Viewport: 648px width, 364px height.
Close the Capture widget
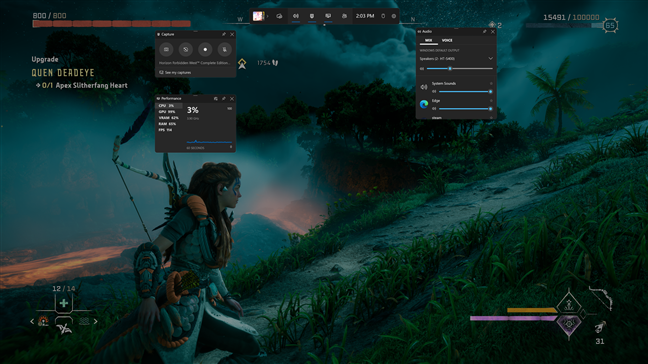(x=232, y=34)
